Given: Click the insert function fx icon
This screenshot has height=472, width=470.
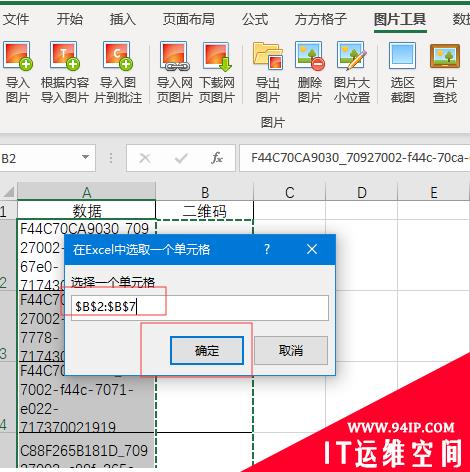Looking at the screenshot, I should coord(217,158).
